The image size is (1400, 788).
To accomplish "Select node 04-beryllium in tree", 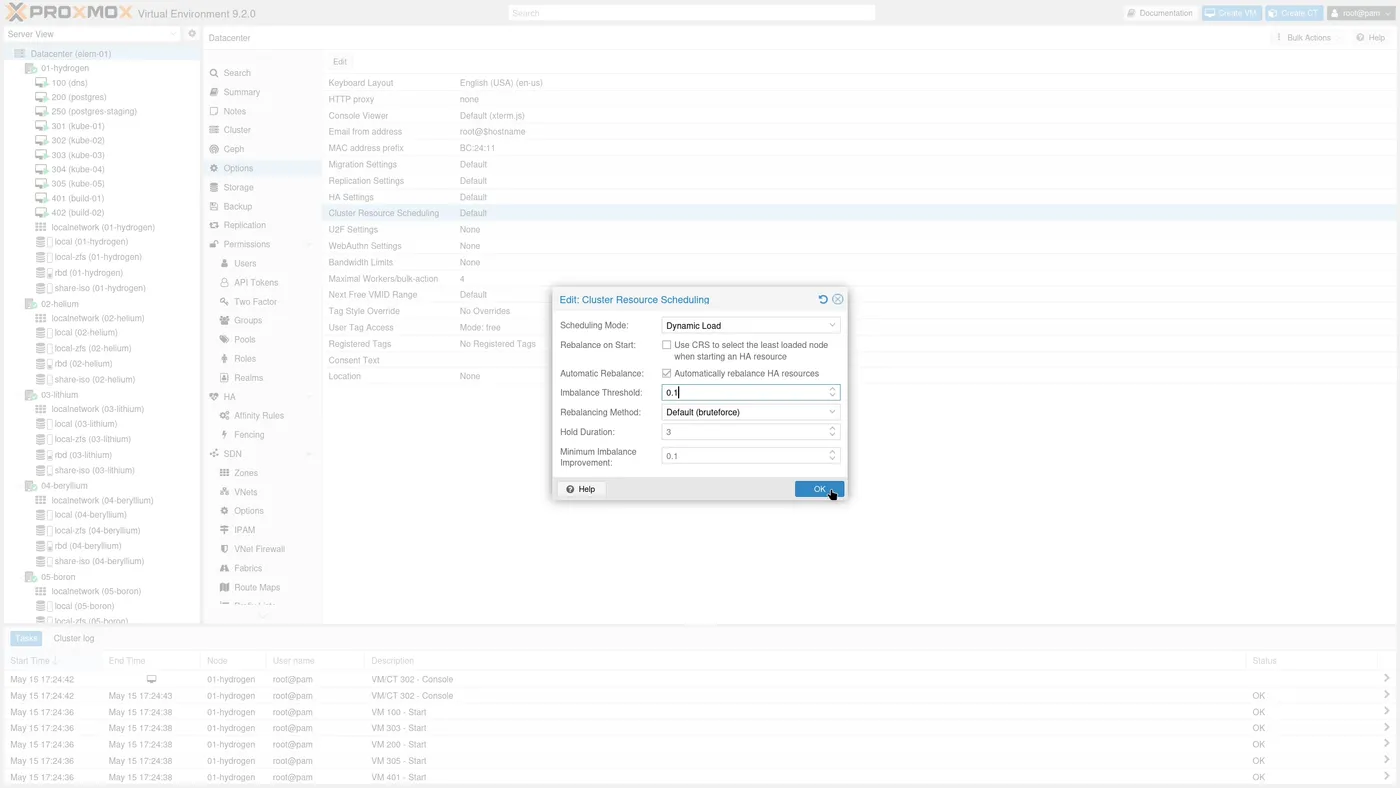I will pyautogui.click(x=64, y=485).
